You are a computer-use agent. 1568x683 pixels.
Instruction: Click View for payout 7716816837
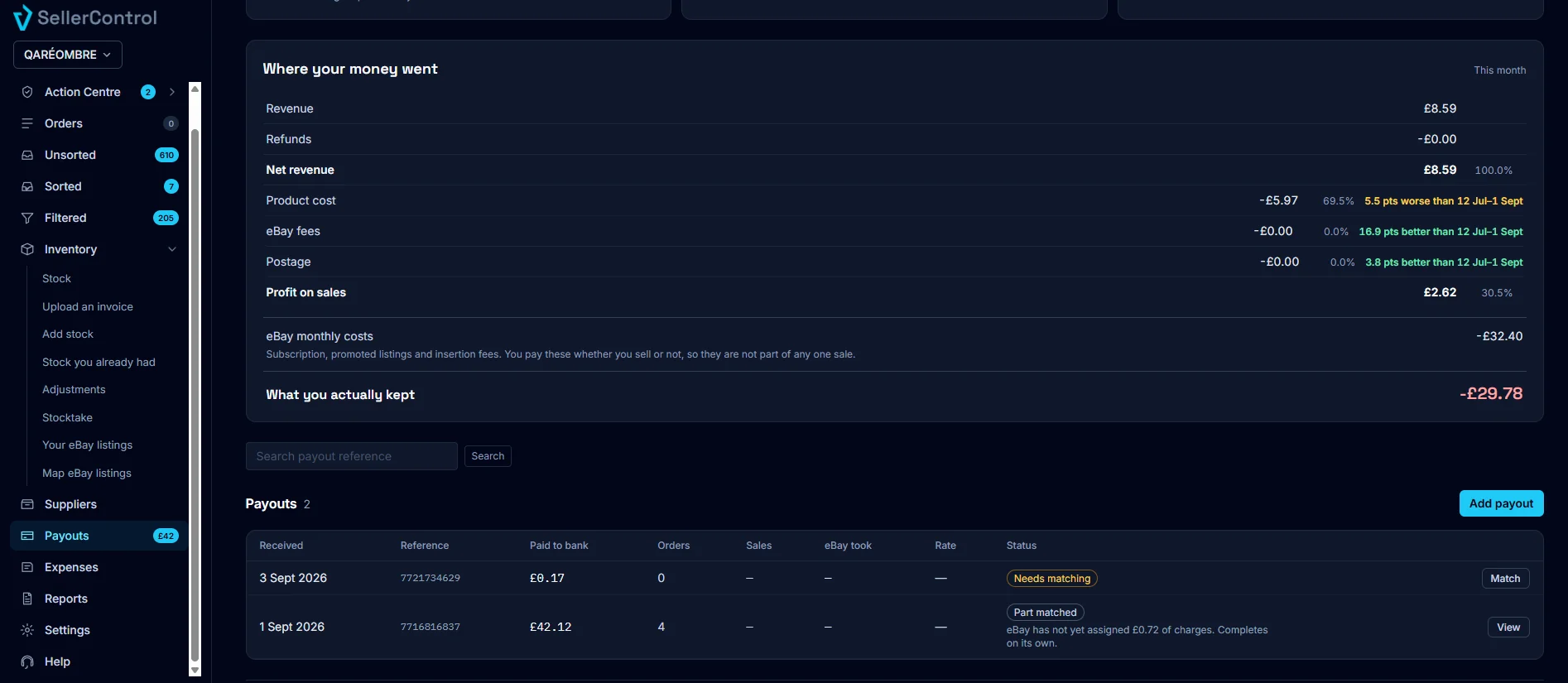pos(1508,628)
